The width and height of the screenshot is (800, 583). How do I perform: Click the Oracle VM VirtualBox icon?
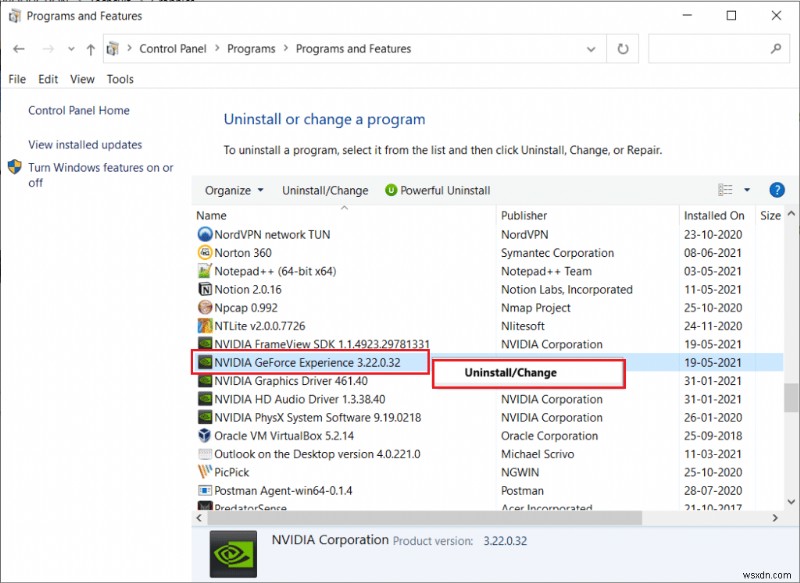pyautogui.click(x=205, y=436)
